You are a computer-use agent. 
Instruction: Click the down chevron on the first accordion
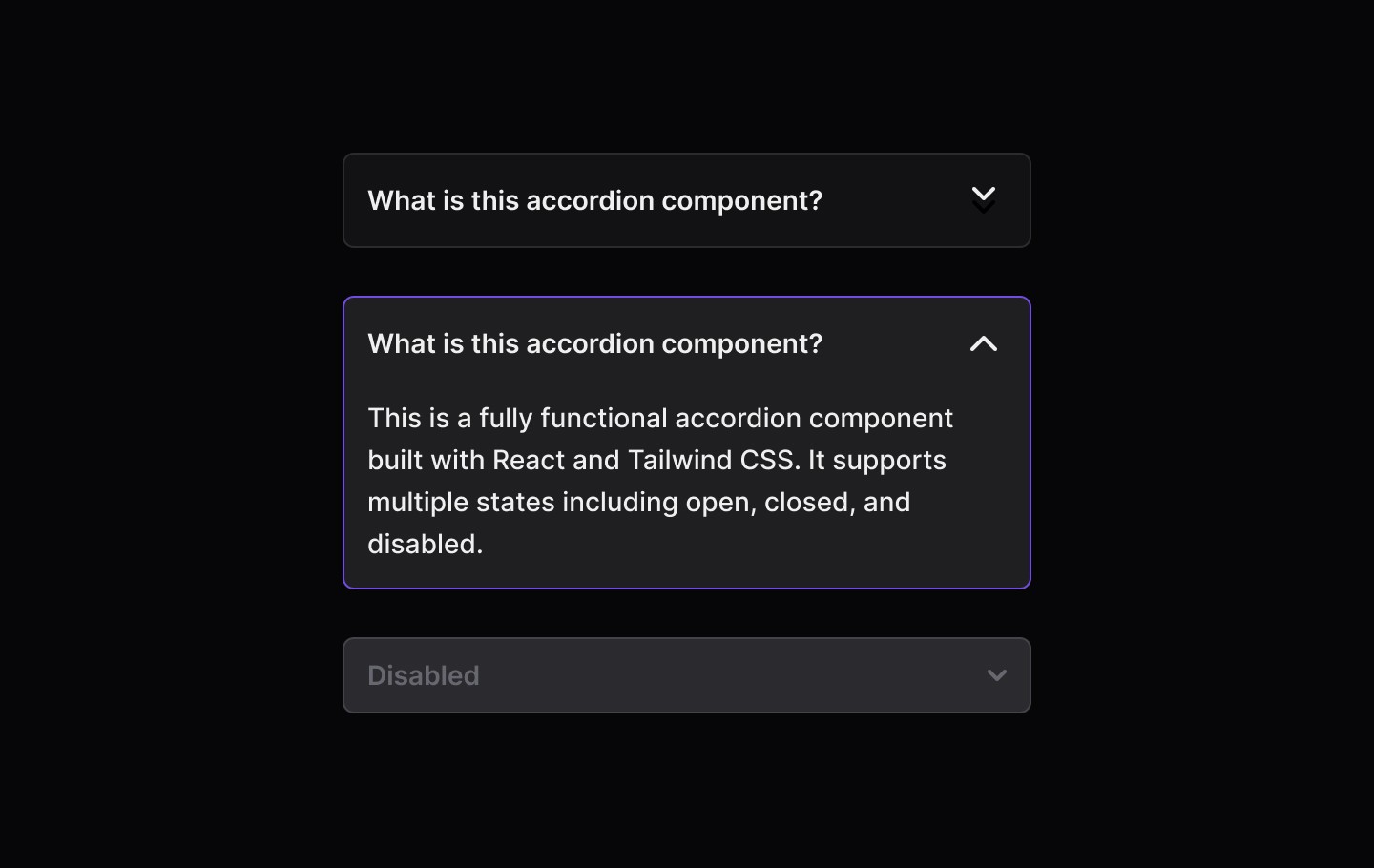pos(984,197)
